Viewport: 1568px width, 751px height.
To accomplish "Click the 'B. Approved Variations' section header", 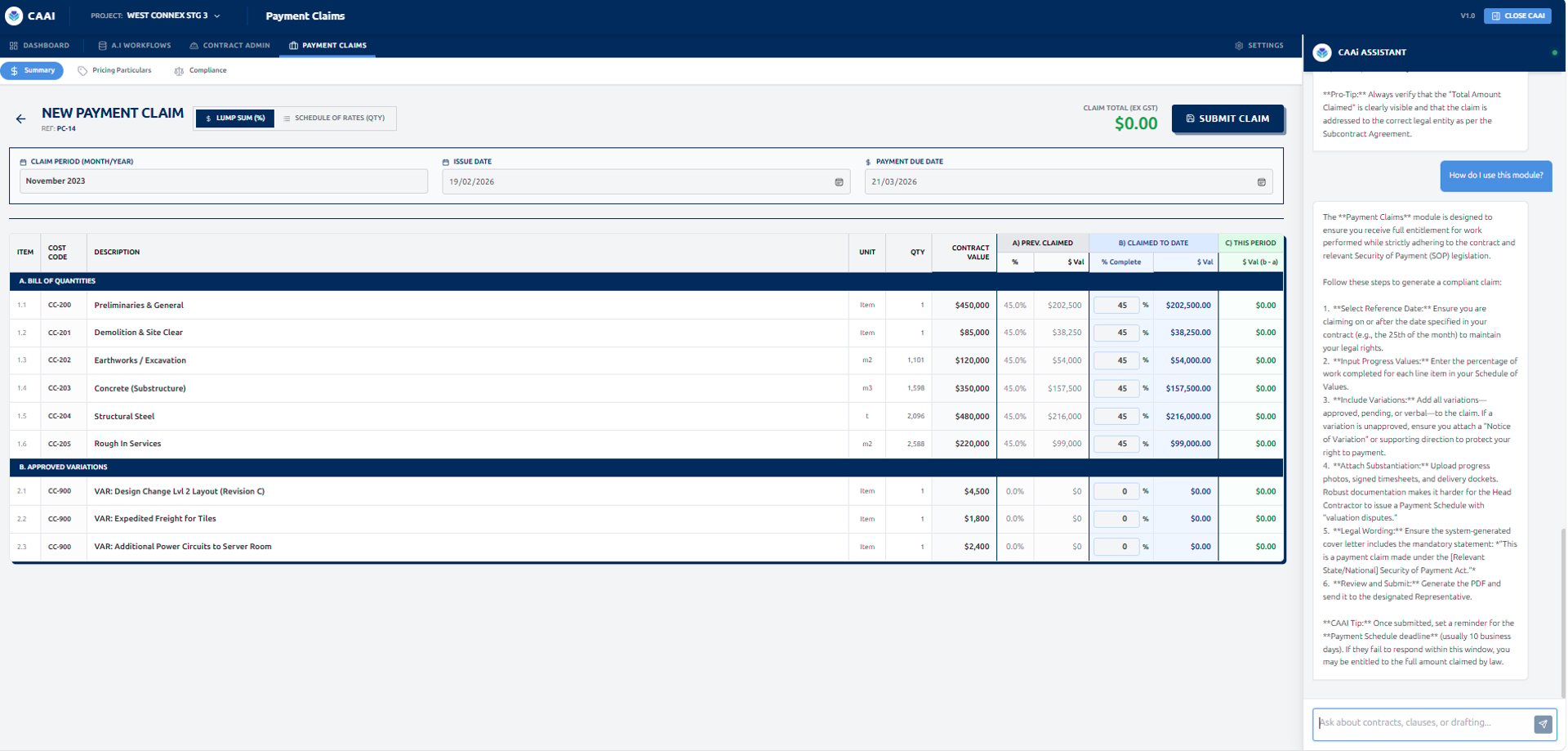I will pos(646,467).
